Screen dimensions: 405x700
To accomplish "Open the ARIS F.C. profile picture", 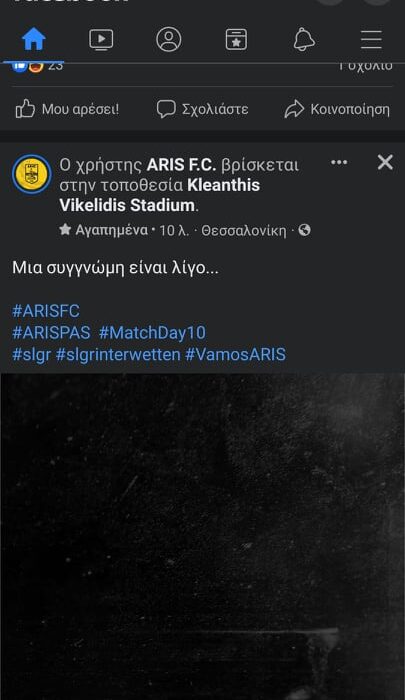I will coord(32,174).
